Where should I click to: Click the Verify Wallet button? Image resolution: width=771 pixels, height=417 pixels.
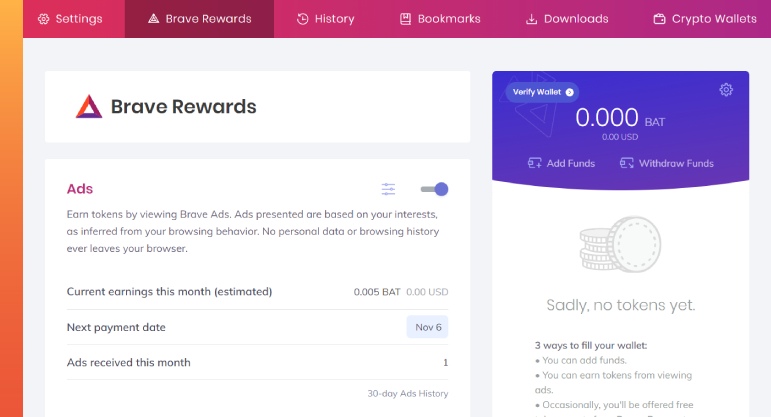542,92
